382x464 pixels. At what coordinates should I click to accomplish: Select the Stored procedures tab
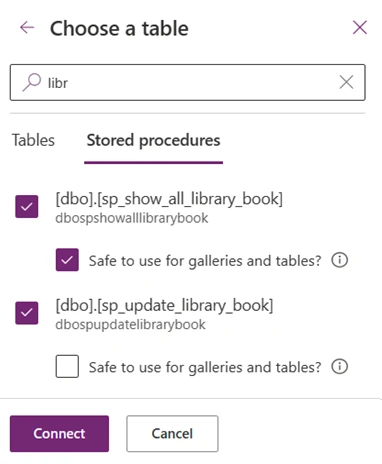click(153, 140)
